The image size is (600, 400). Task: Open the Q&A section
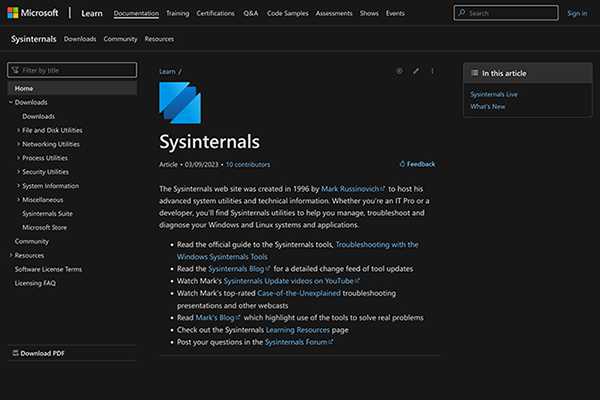pos(251,13)
